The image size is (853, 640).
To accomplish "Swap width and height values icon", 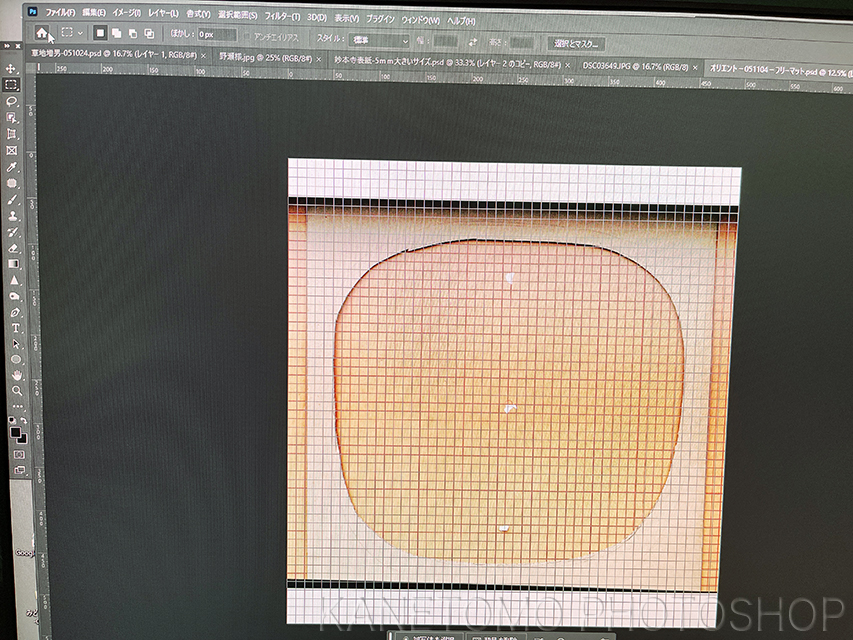I will coord(473,42).
